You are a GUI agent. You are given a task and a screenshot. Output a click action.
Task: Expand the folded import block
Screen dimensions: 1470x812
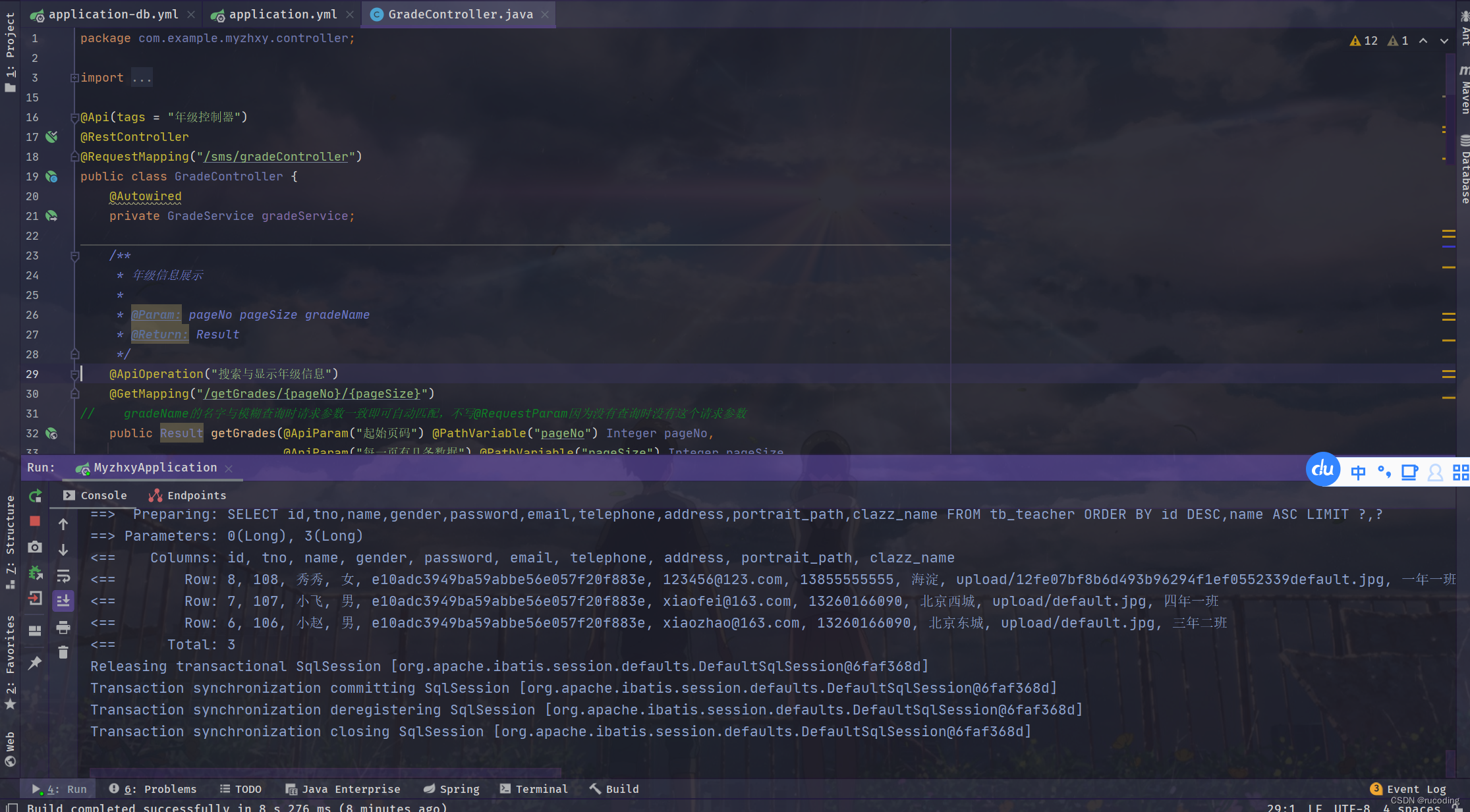pyautogui.click(x=74, y=78)
